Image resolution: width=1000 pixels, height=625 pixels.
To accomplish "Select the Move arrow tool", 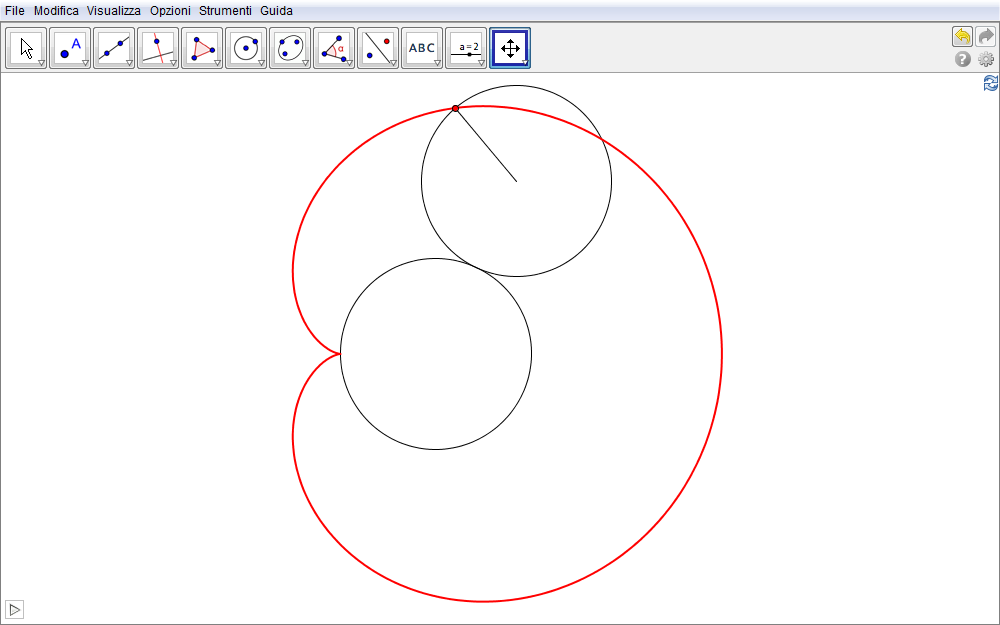I will (x=26, y=48).
